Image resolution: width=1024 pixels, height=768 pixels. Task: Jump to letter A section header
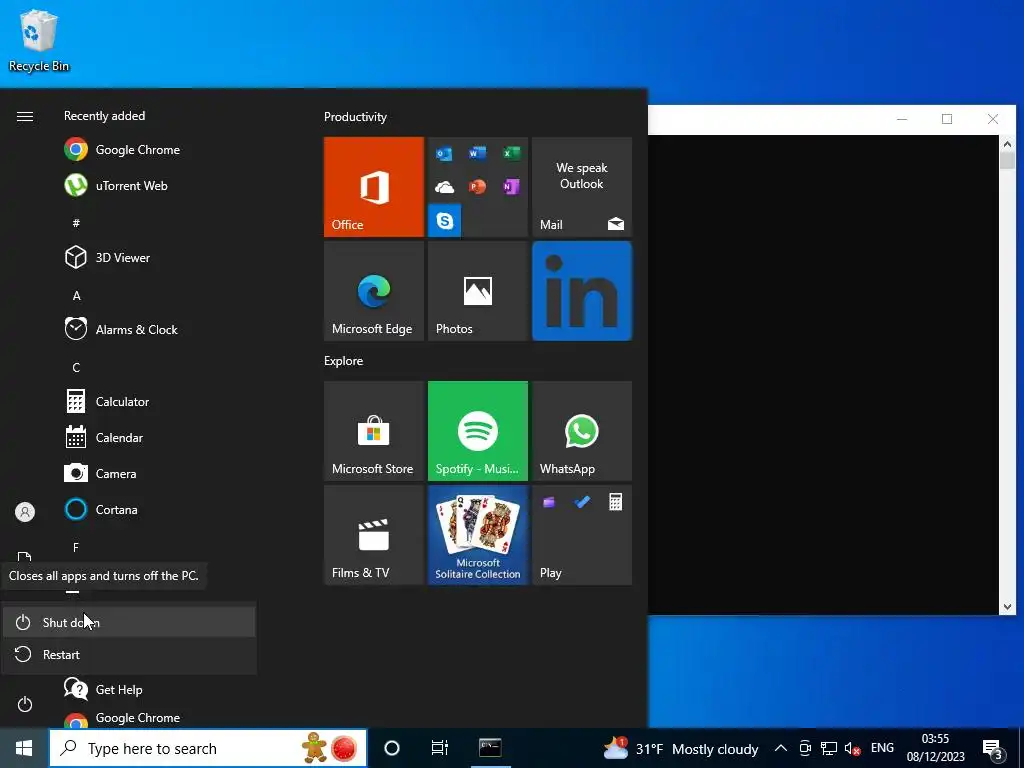coord(76,296)
